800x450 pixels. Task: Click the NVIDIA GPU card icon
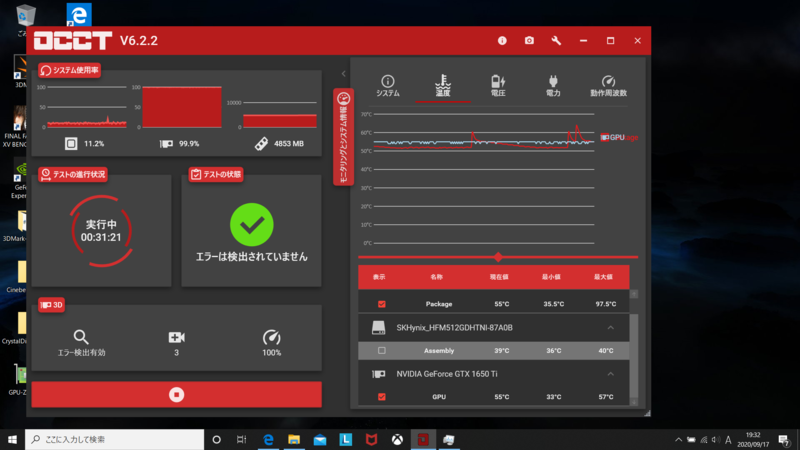379,374
